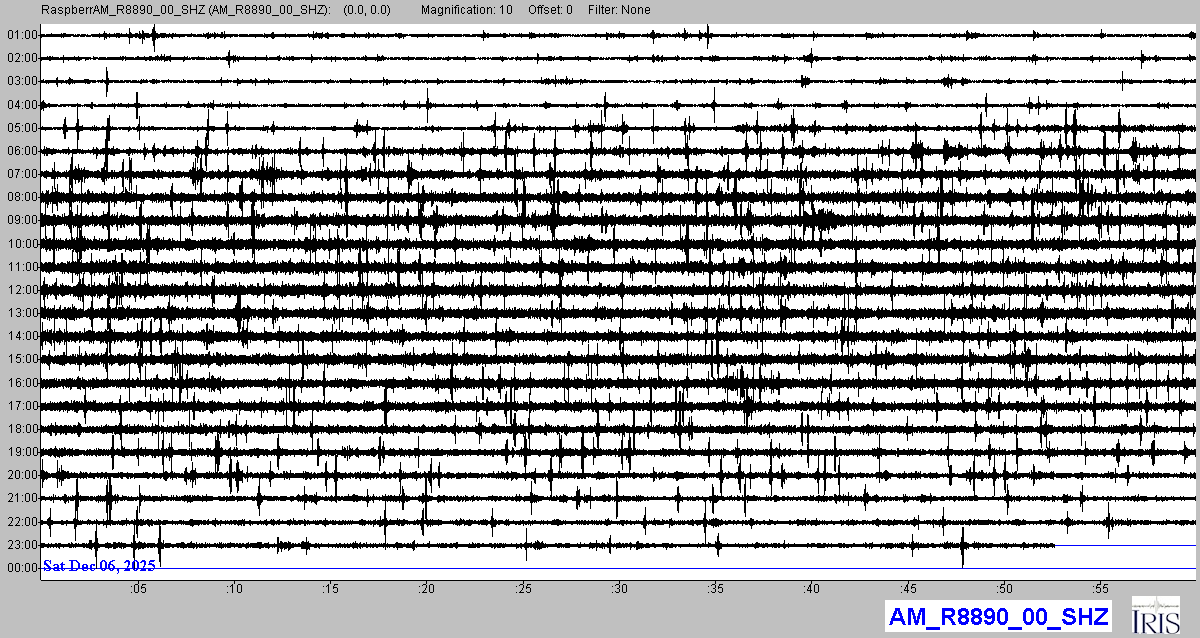Select the 20:00 hour row label
Screen dimensions: 1200x638
coord(22,475)
